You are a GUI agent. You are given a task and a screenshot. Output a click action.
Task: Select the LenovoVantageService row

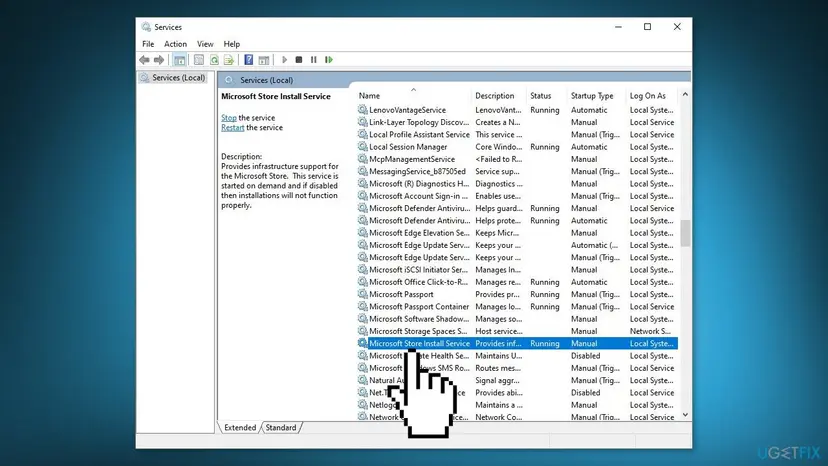point(518,110)
